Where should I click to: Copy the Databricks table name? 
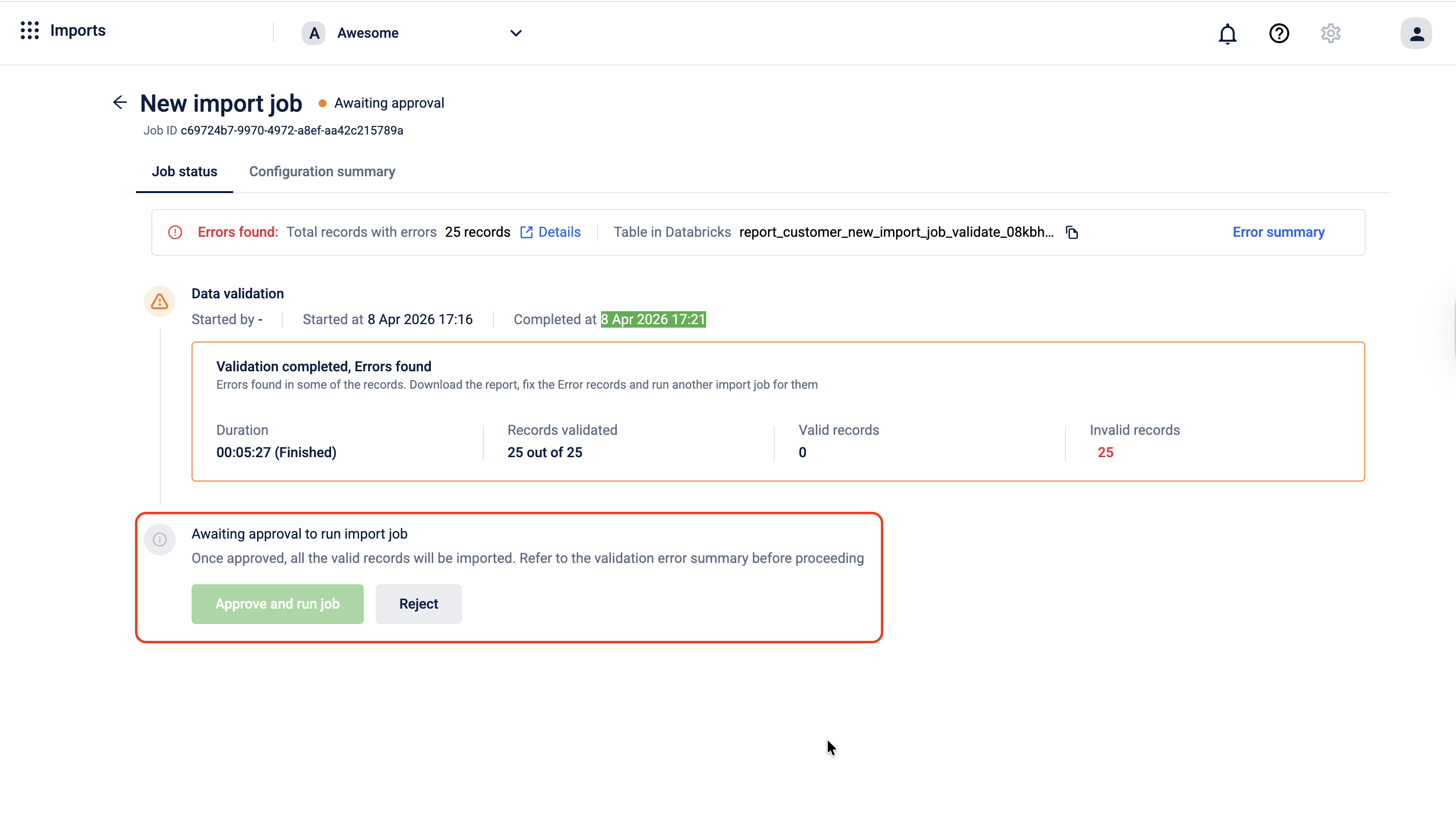click(1072, 233)
